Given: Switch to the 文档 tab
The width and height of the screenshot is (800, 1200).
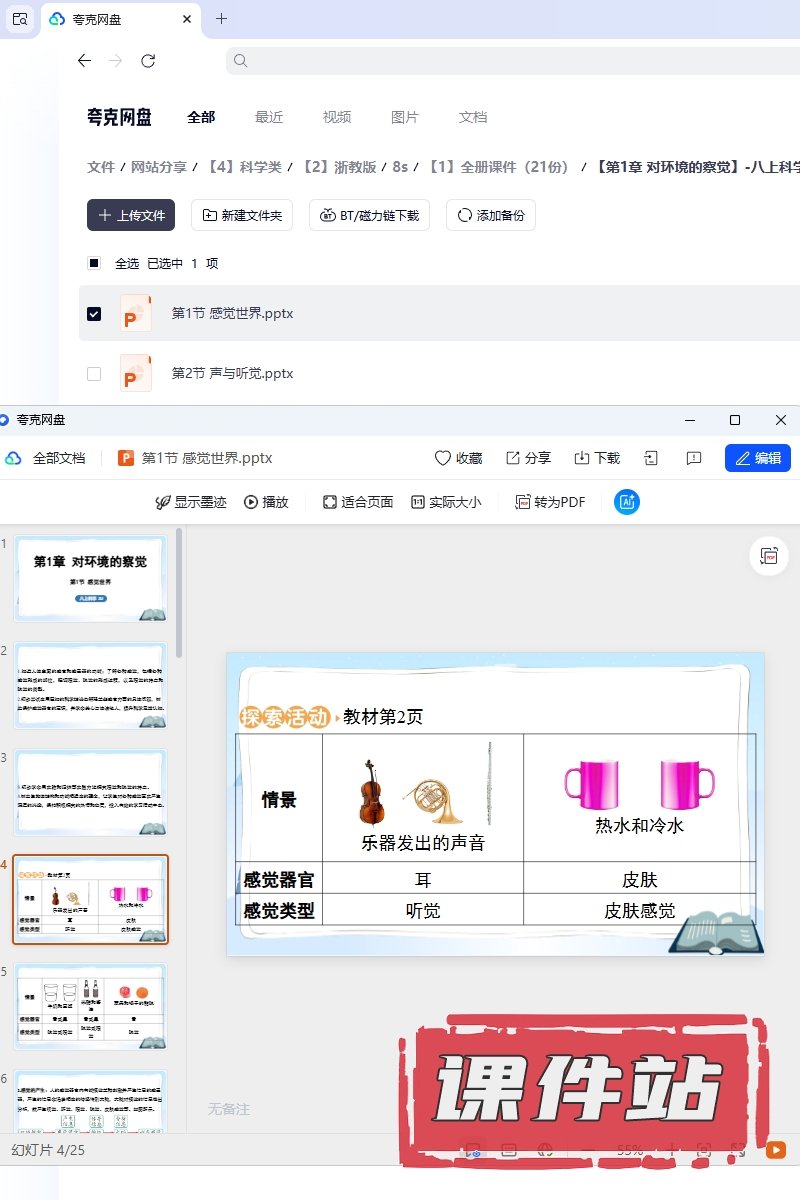Looking at the screenshot, I should tap(473, 117).
